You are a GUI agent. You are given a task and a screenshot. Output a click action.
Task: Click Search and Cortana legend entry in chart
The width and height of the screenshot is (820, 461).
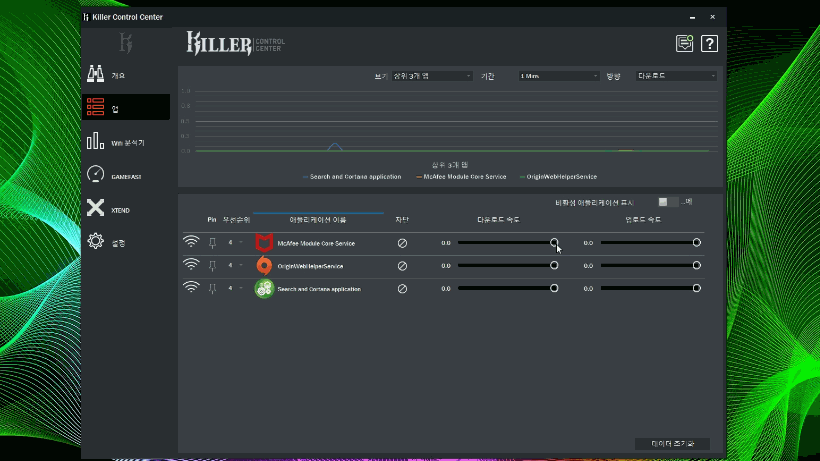[x=352, y=177]
